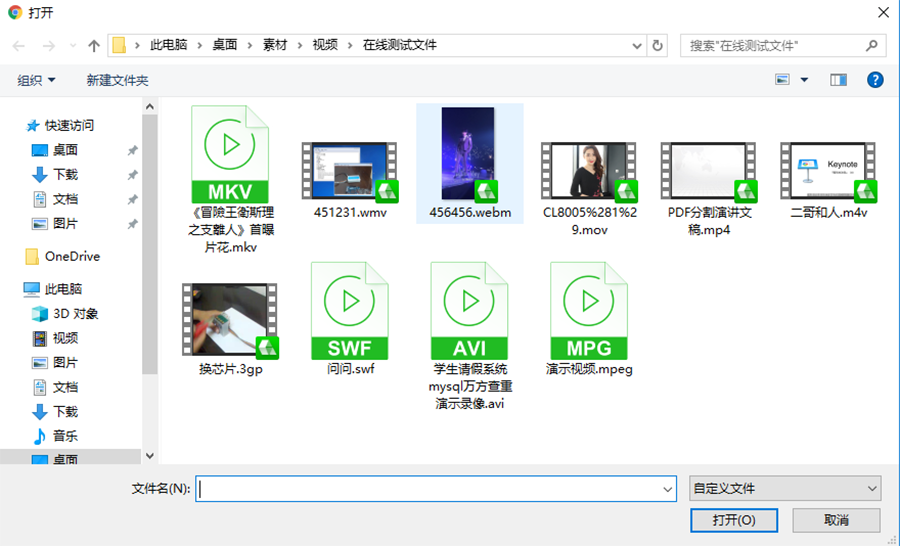The width and height of the screenshot is (900, 546).
Task: Click 桌面 in the address path
Action: pyautogui.click(x=224, y=45)
